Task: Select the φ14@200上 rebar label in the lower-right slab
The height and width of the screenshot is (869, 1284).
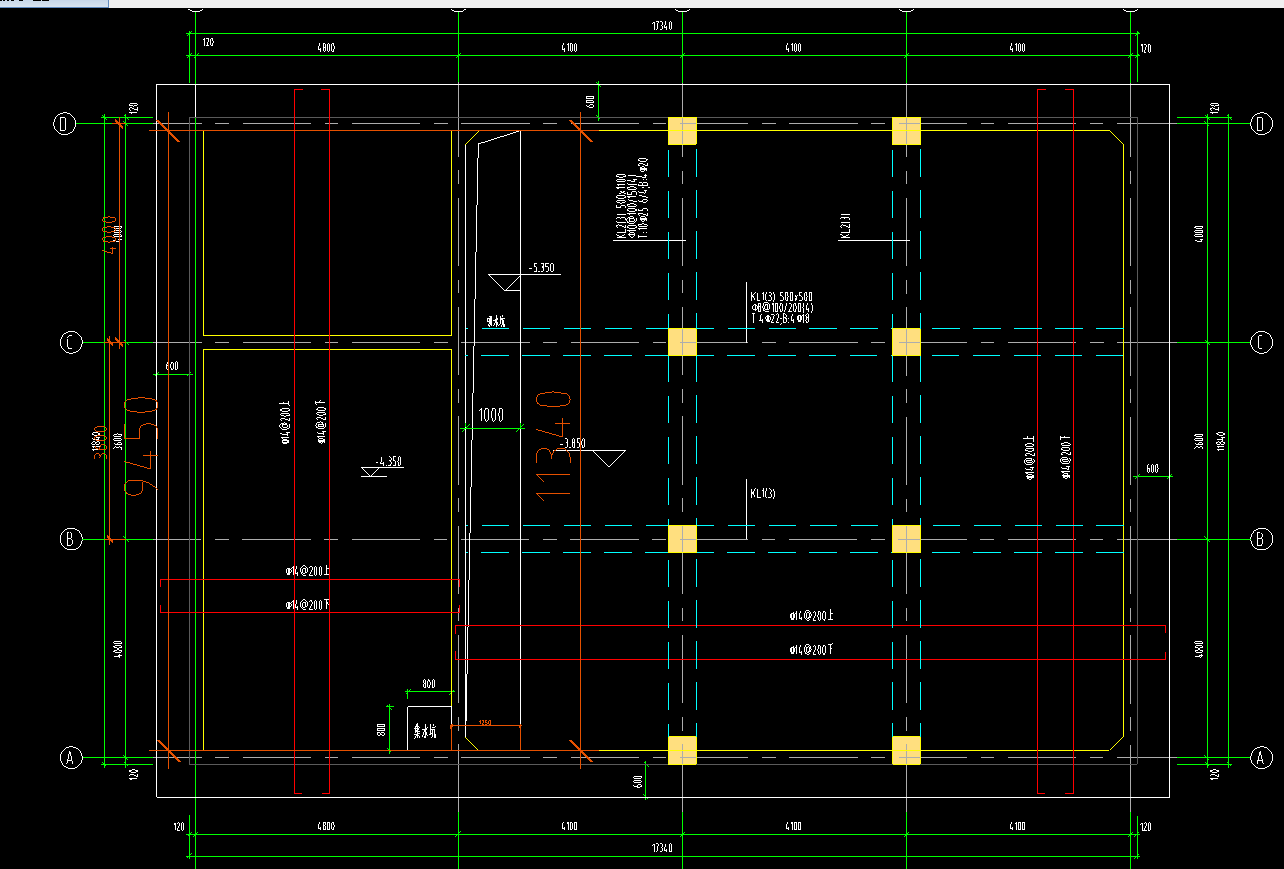Action: tap(811, 617)
